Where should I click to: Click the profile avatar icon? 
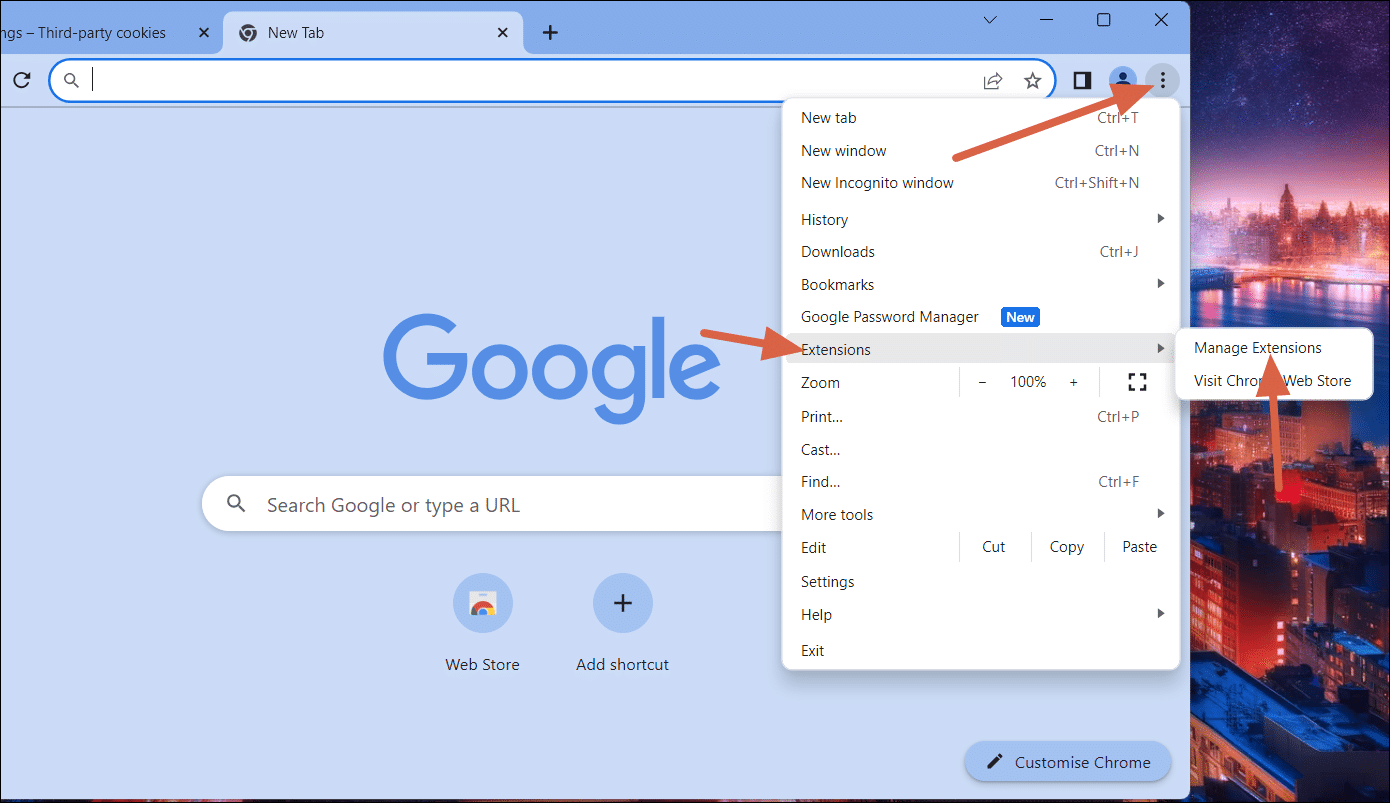pyautogui.click(x=1122, y=80)
